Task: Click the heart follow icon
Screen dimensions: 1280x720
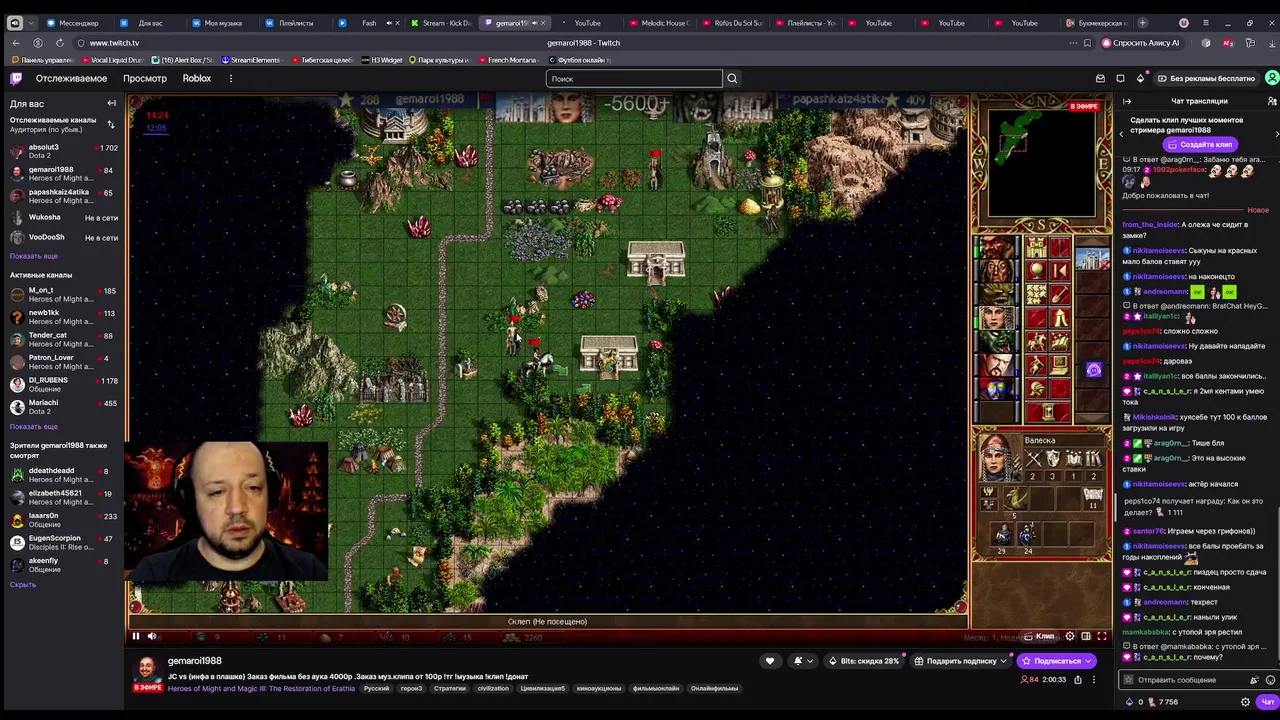Action: click(x=770, y=660)
